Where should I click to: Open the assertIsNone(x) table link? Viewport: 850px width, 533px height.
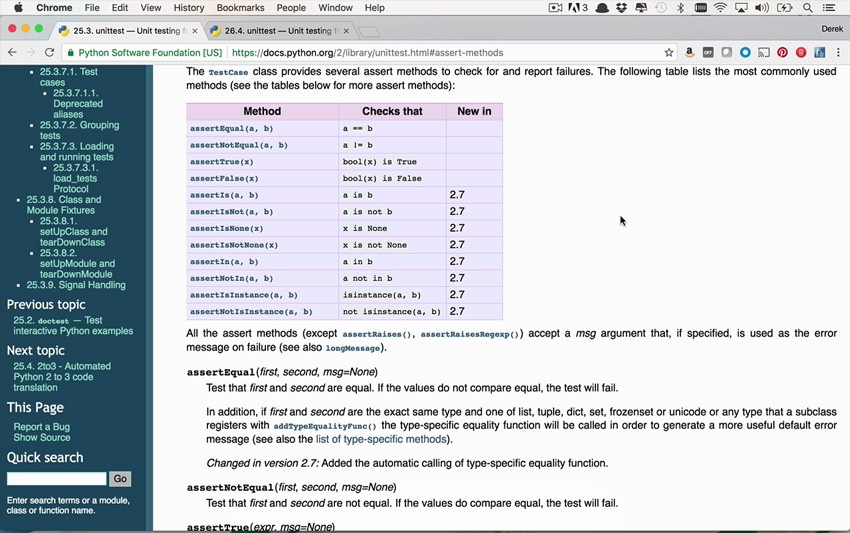coord(227,228)
